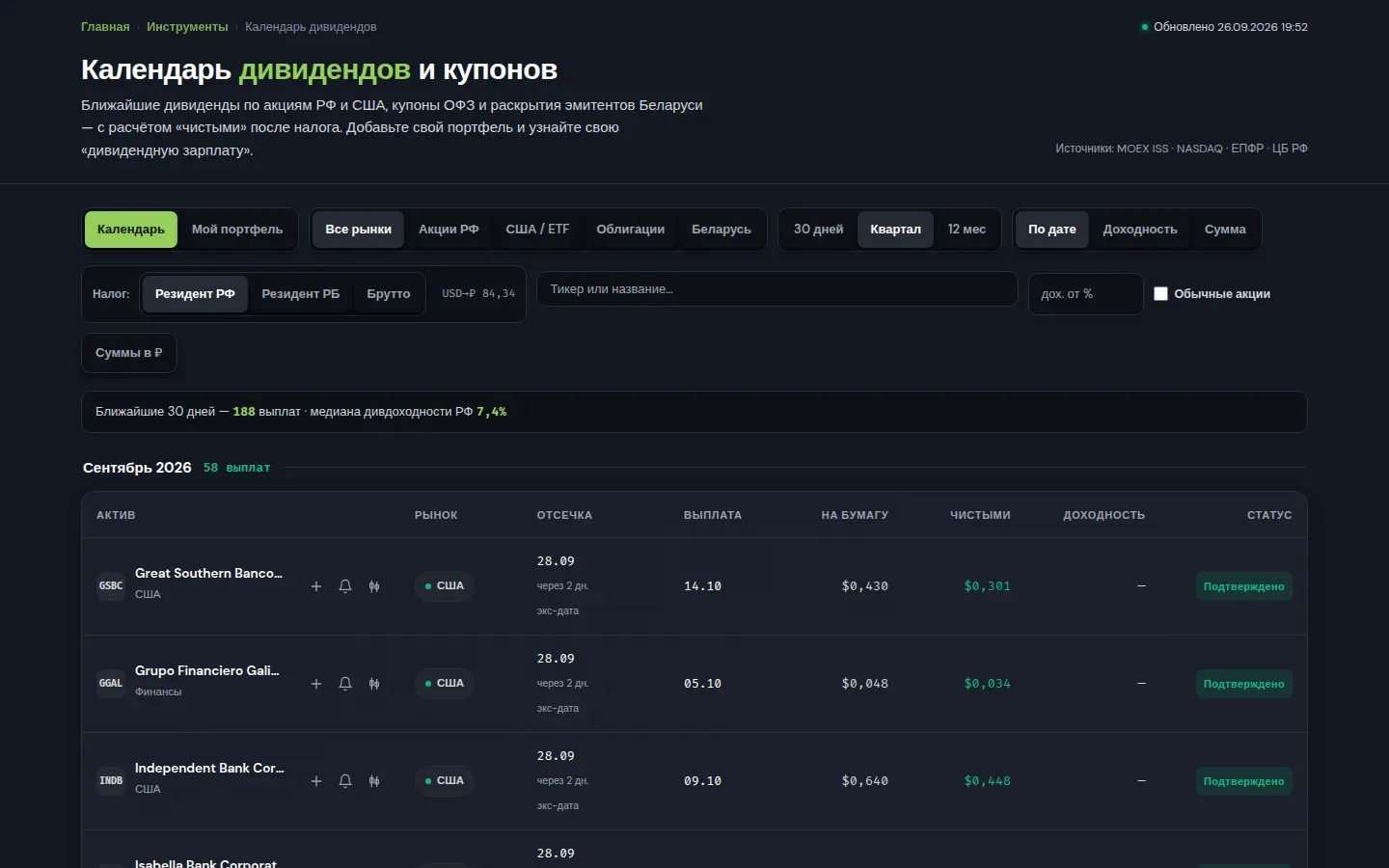Open the «Календарь» tab
This screenshot has height=868, width=1389.
131,230
